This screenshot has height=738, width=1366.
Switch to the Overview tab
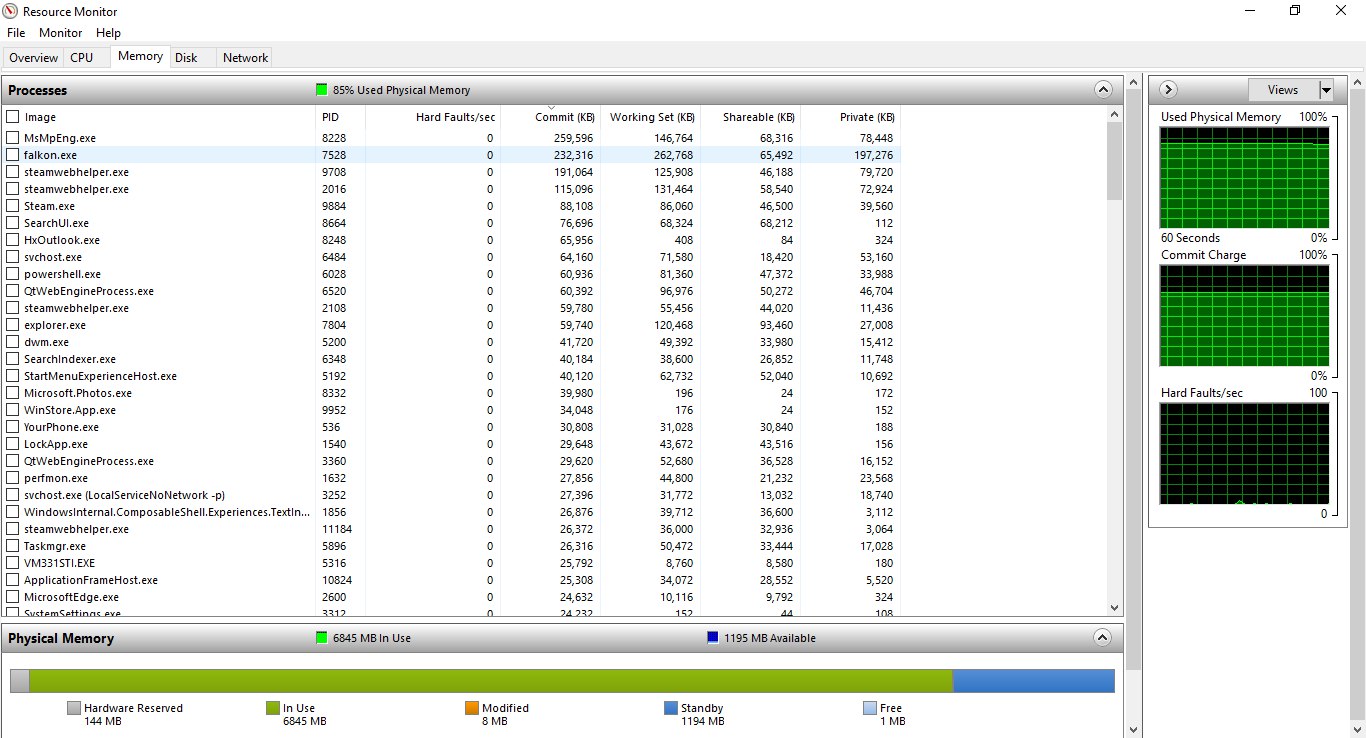(34, 58)
